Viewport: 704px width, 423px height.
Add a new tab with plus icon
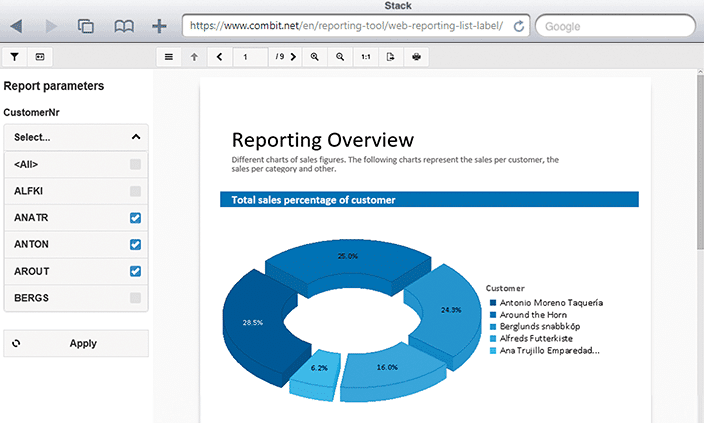(159, 26)
